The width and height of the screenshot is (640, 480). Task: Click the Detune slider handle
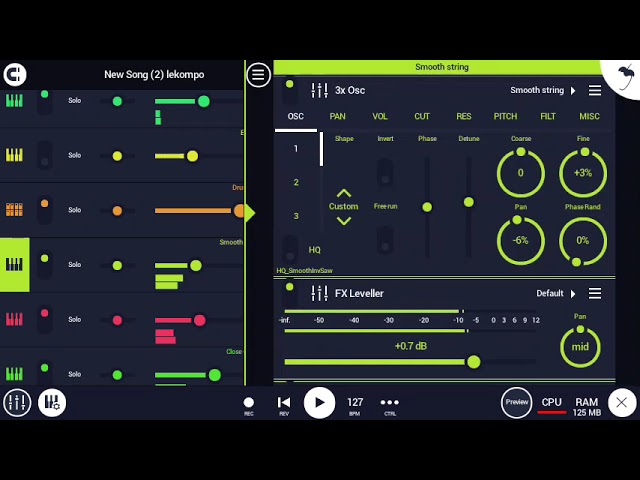(469, 202)
